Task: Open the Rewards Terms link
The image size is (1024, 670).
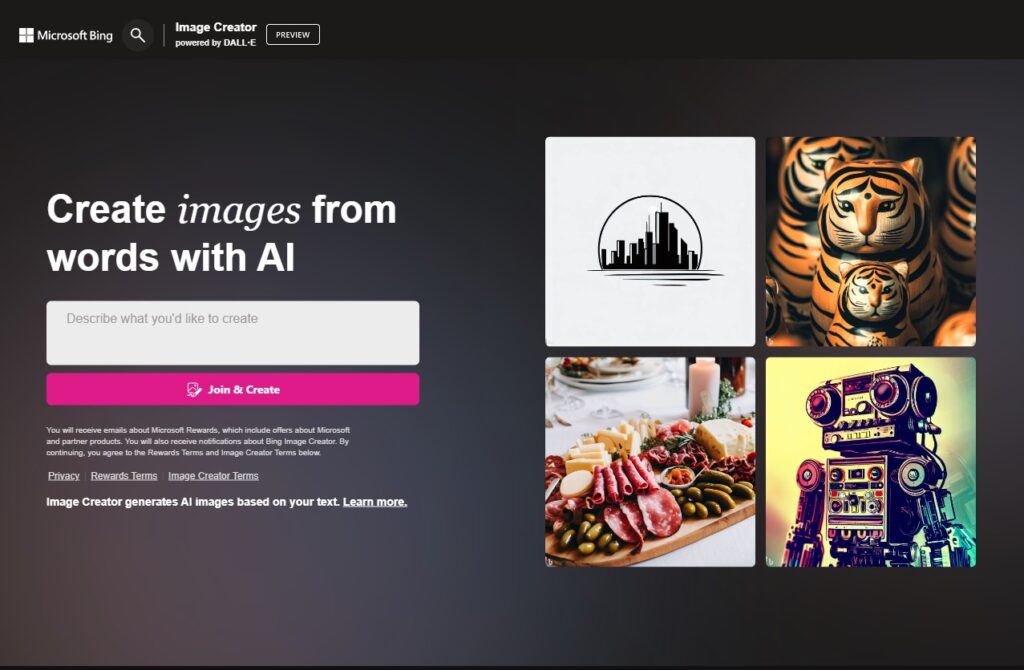Action: click(124, 475)
